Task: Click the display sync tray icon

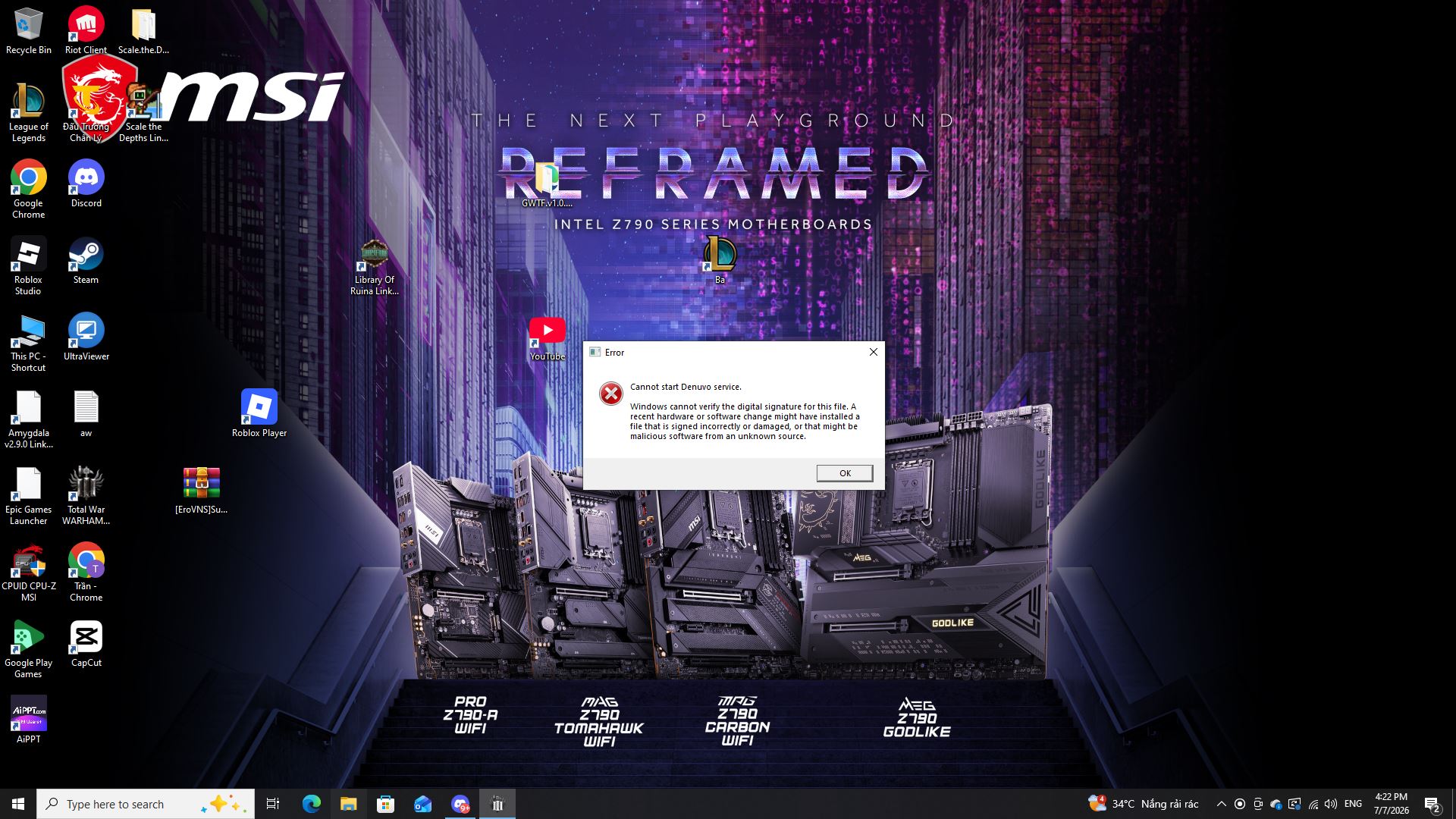Action: point(1294,804)
